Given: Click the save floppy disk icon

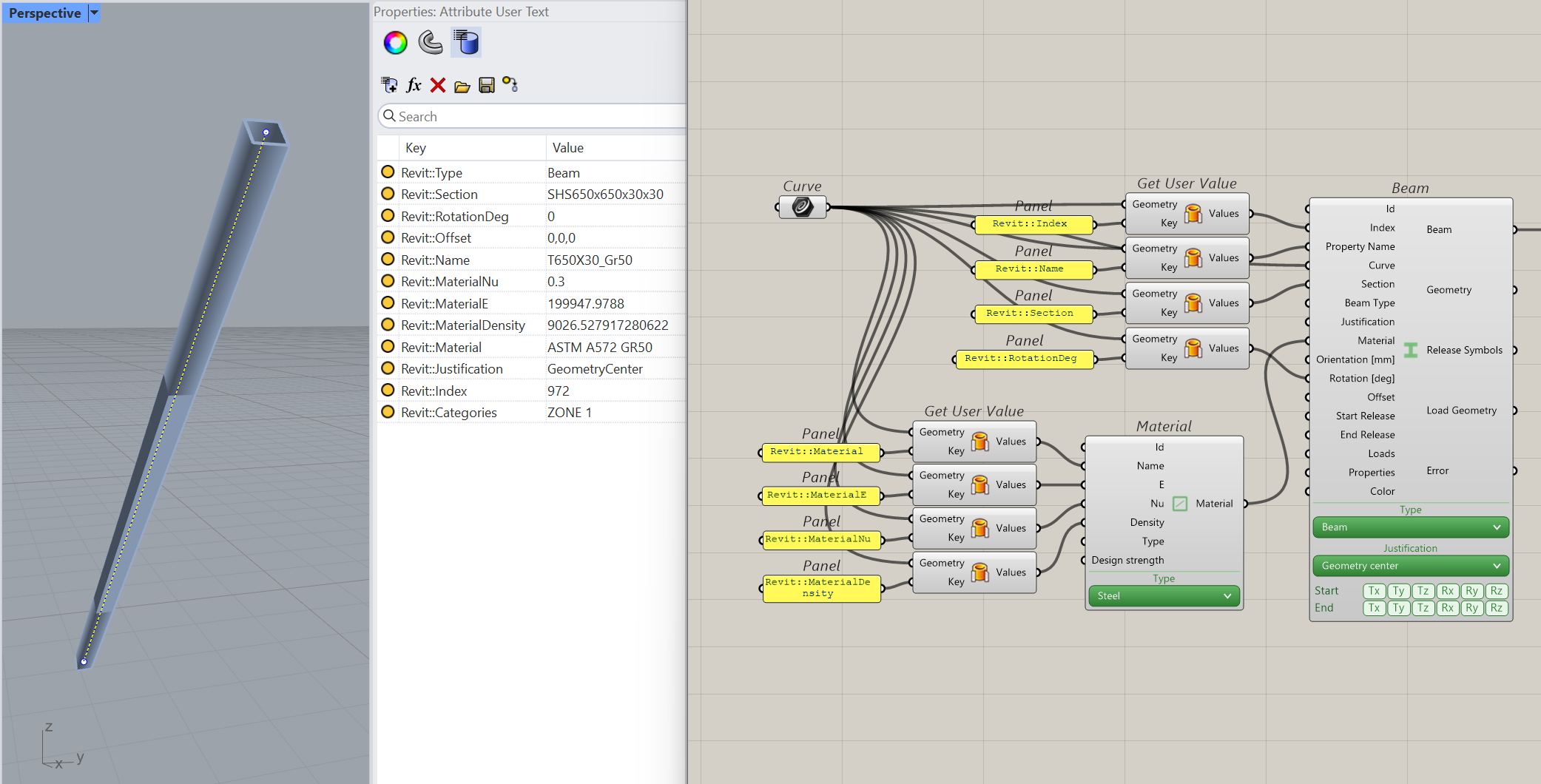Looking at the screenshot, I should tap(487, 85).
